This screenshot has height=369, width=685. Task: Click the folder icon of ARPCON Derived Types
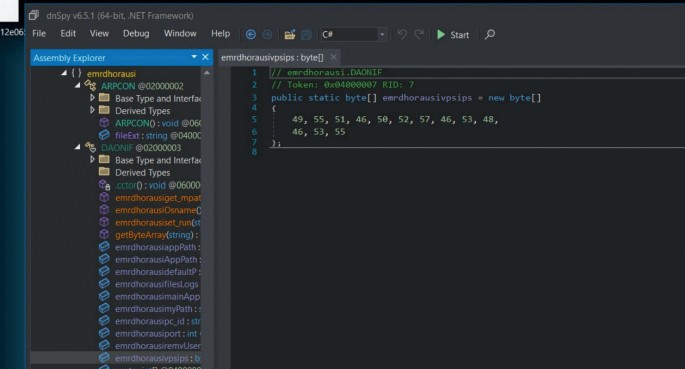104,110
